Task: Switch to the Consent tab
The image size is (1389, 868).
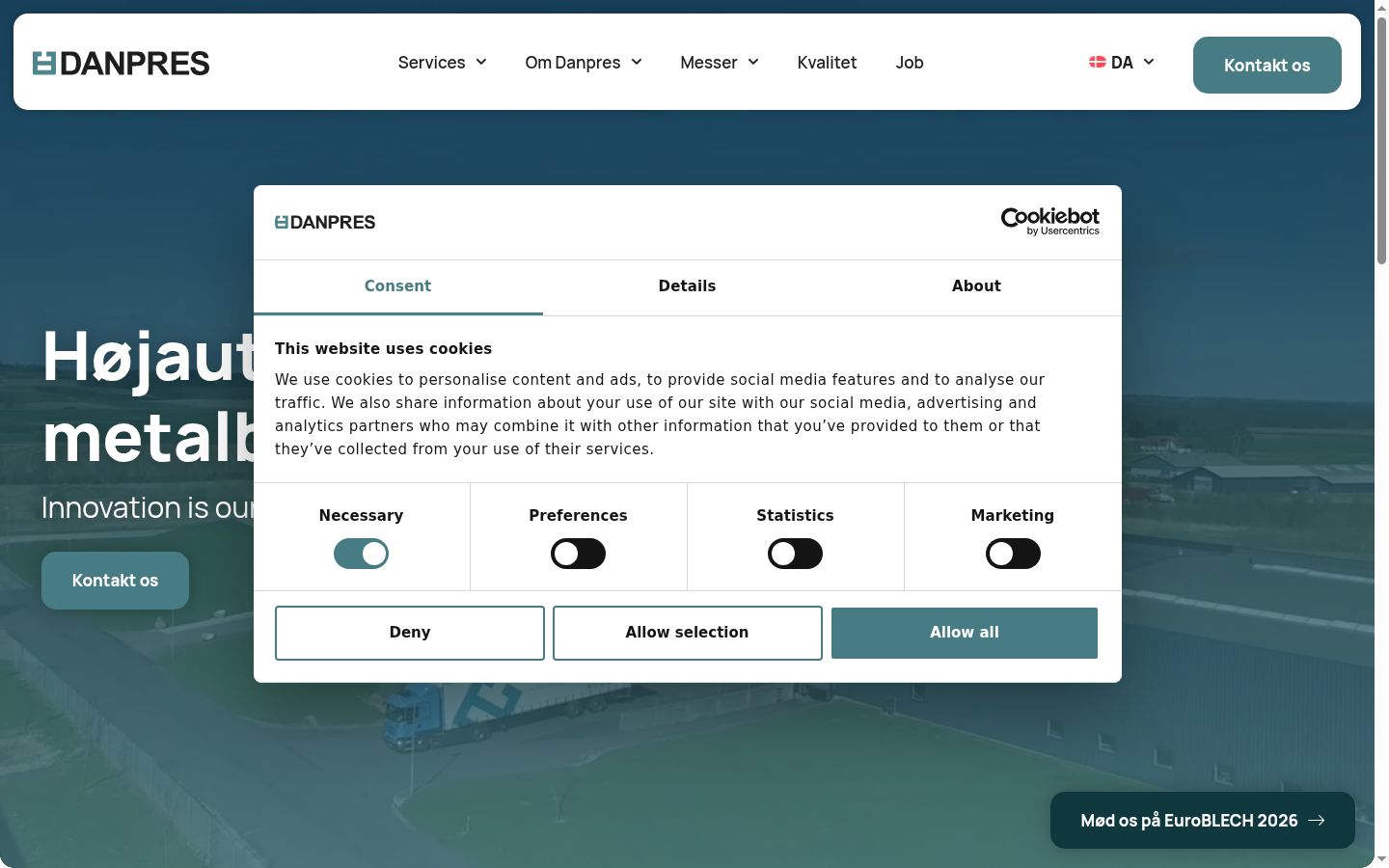Action: coord(397,286)
